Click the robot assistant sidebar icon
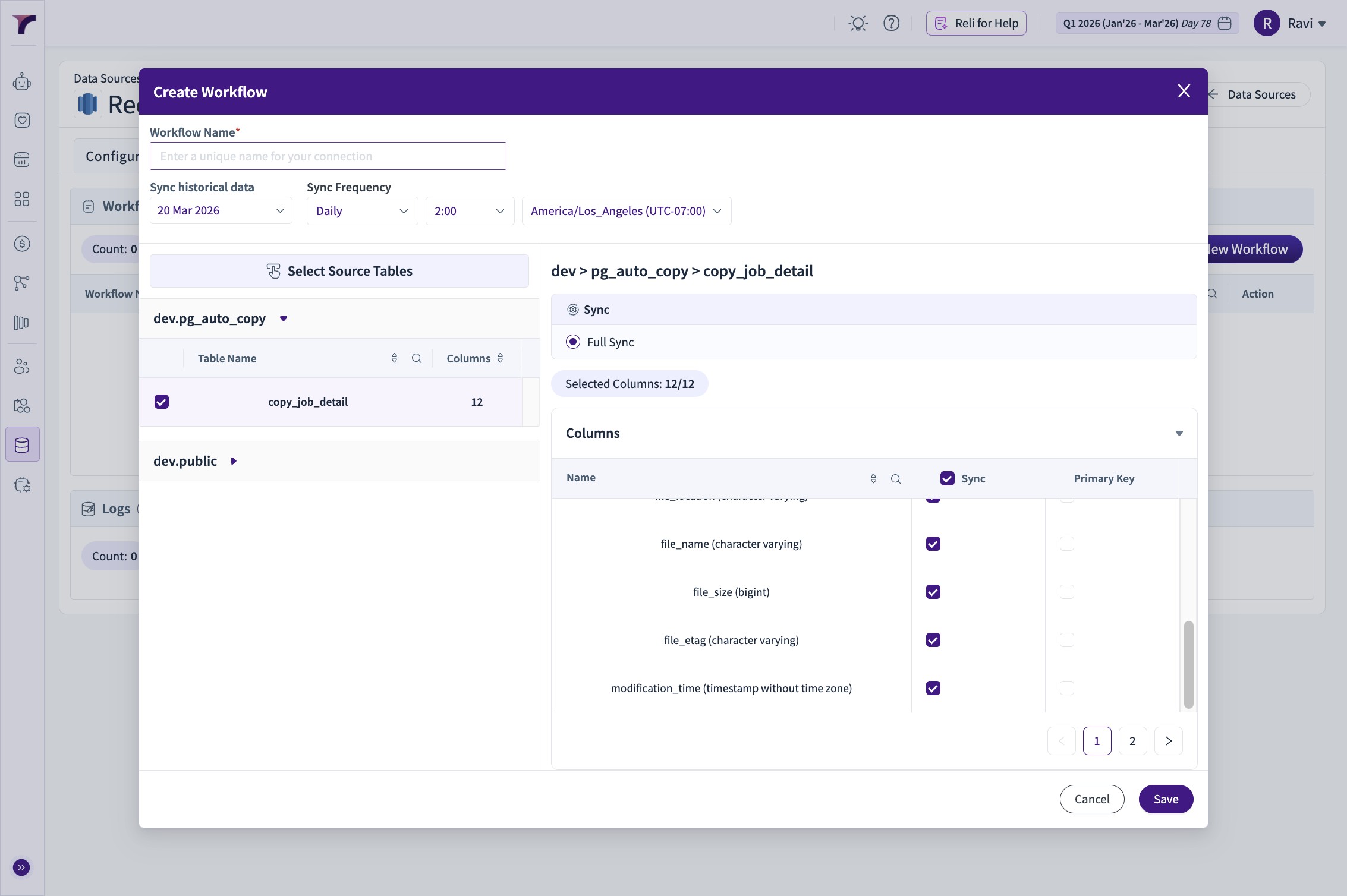 tap(22, 81)
